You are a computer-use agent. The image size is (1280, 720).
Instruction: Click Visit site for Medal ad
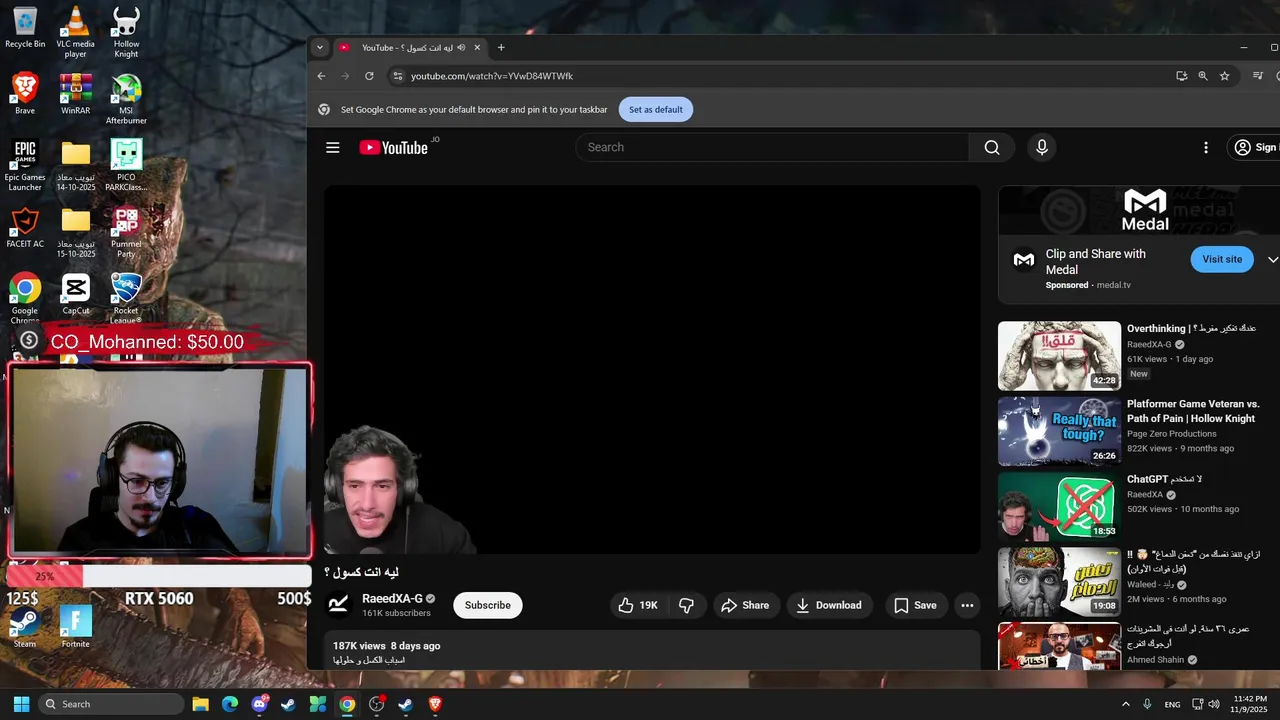point(1222,259)
